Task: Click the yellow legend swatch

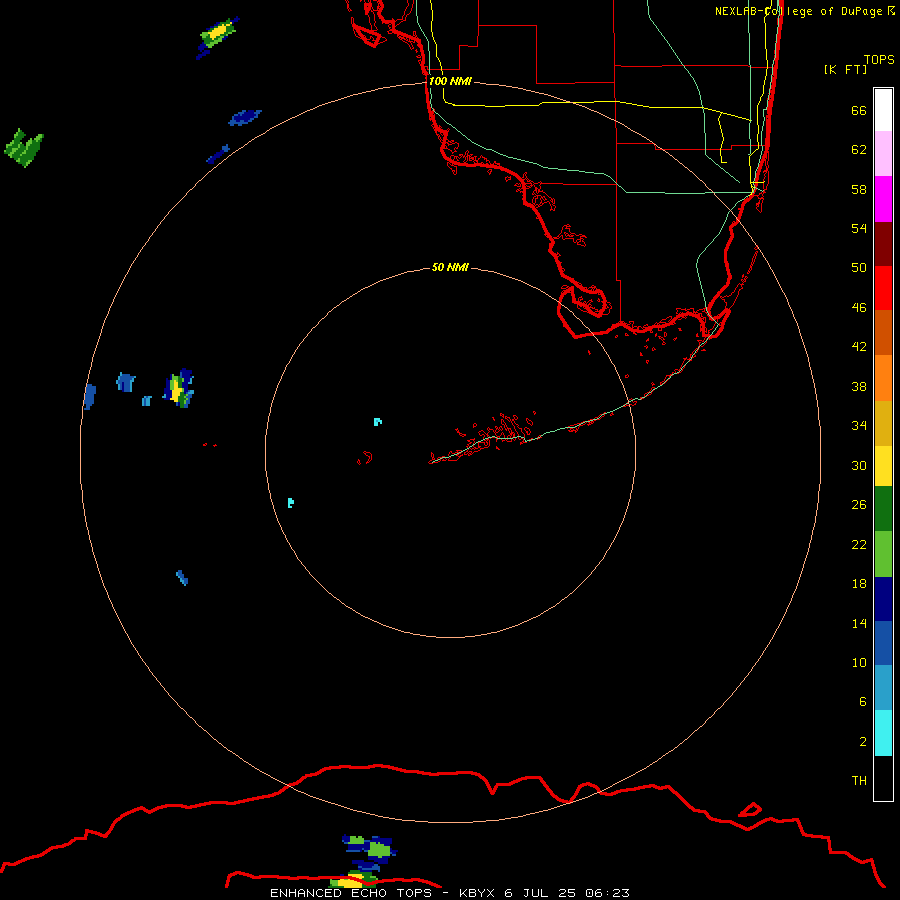Action: coord(883,466)
